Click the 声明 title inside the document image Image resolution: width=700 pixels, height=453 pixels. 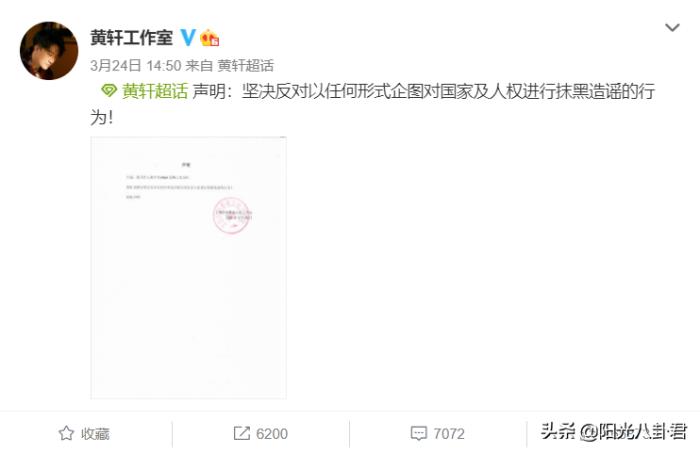(186, 165)
